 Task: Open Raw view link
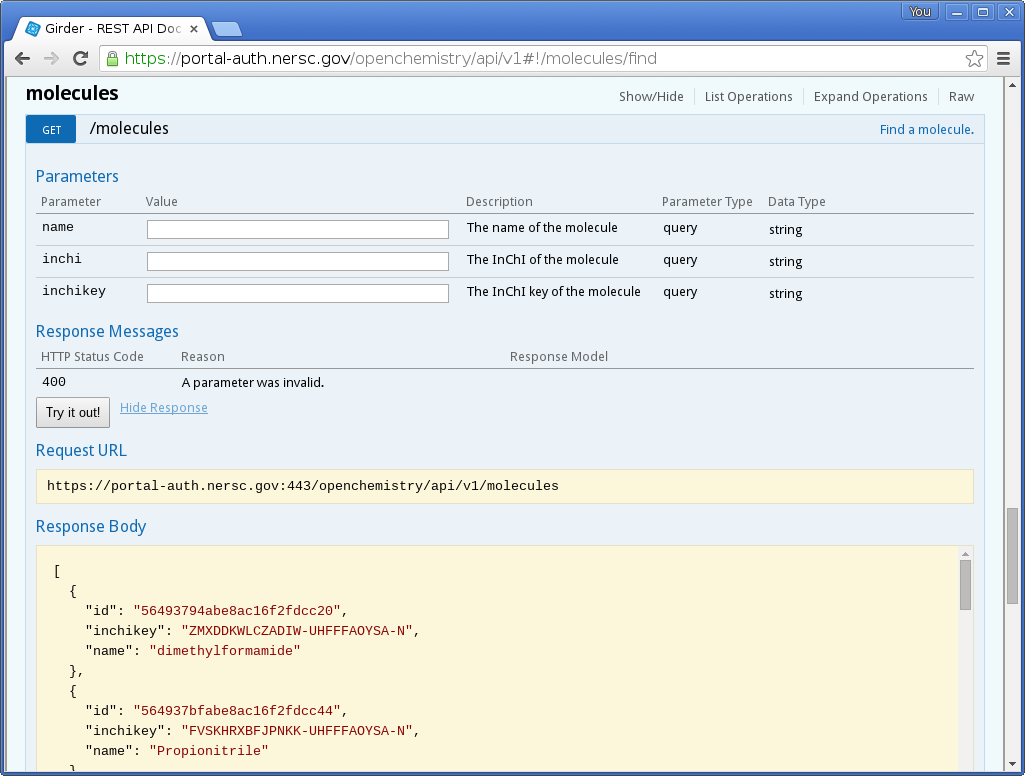coord(961,97)
